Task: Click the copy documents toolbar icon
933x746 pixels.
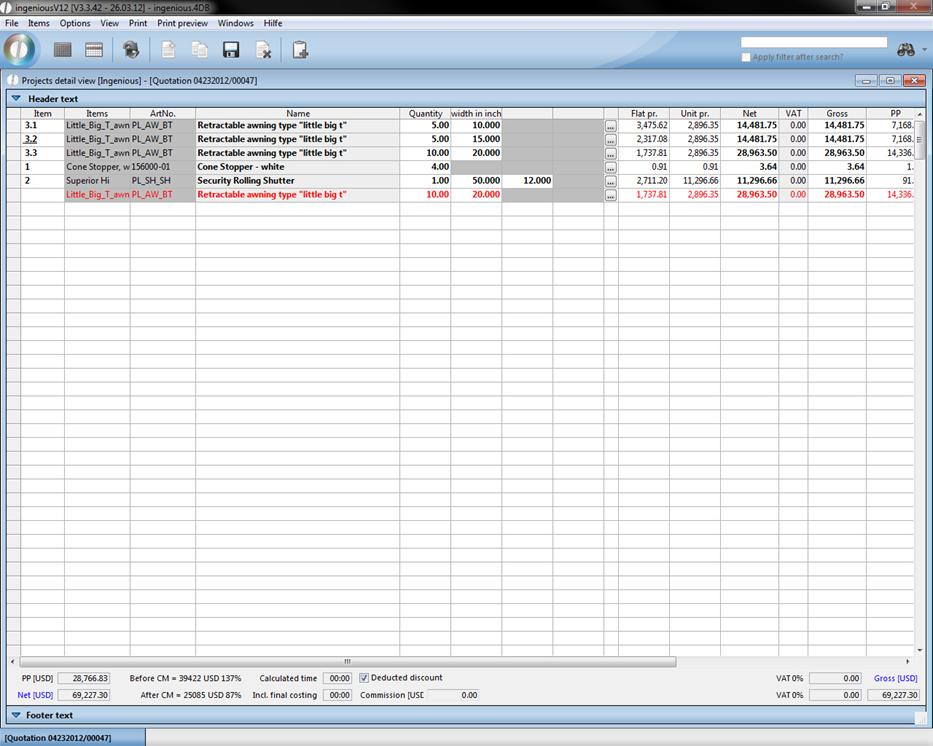Action: pyautogui.click(x=200, y=50)
